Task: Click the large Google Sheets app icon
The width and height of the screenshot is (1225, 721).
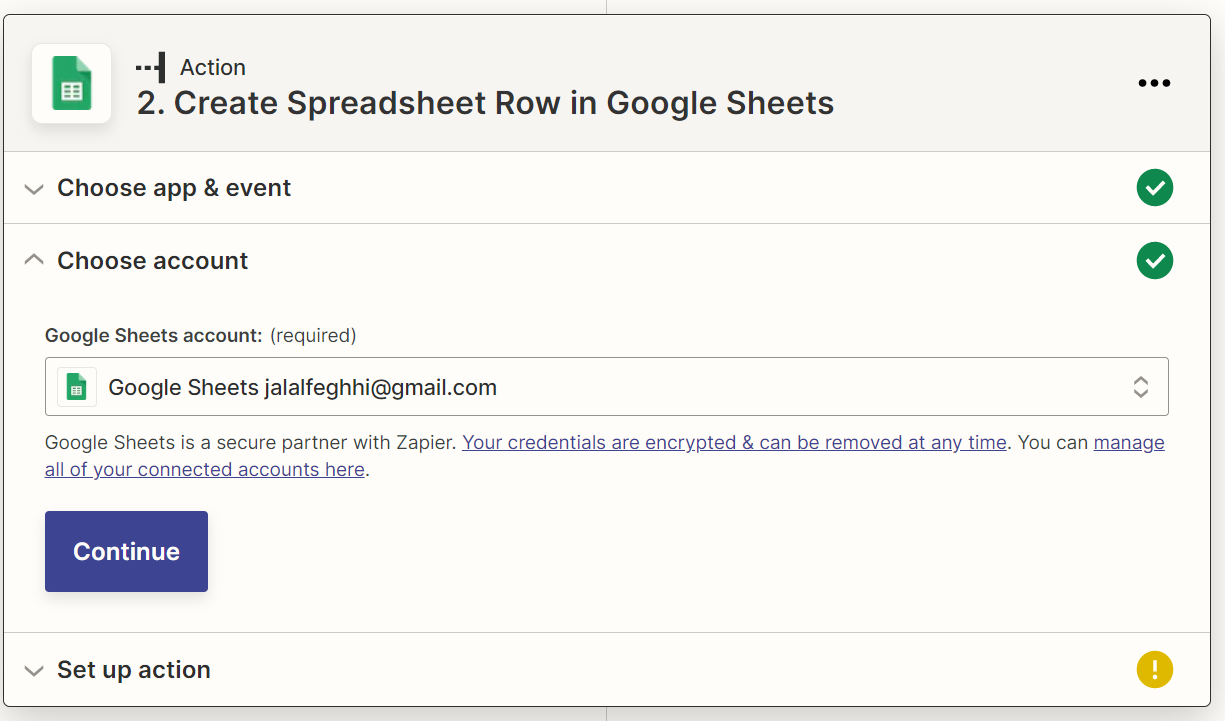Action: [x=71, y=84]
